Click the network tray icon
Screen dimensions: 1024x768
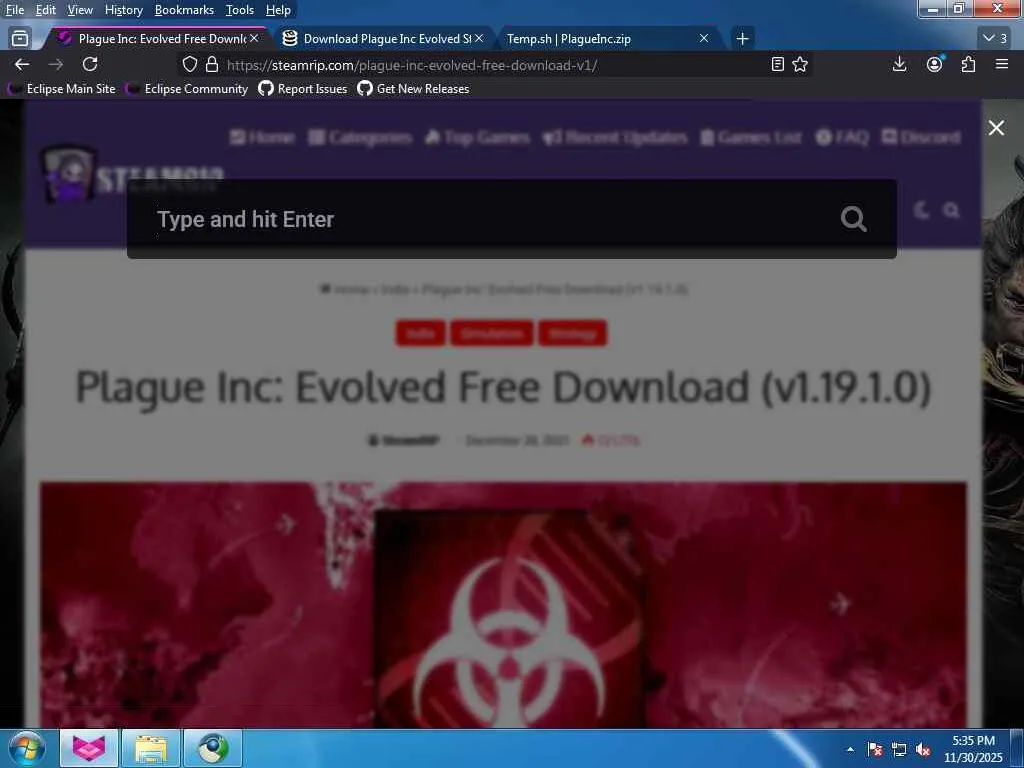[899, 750]
